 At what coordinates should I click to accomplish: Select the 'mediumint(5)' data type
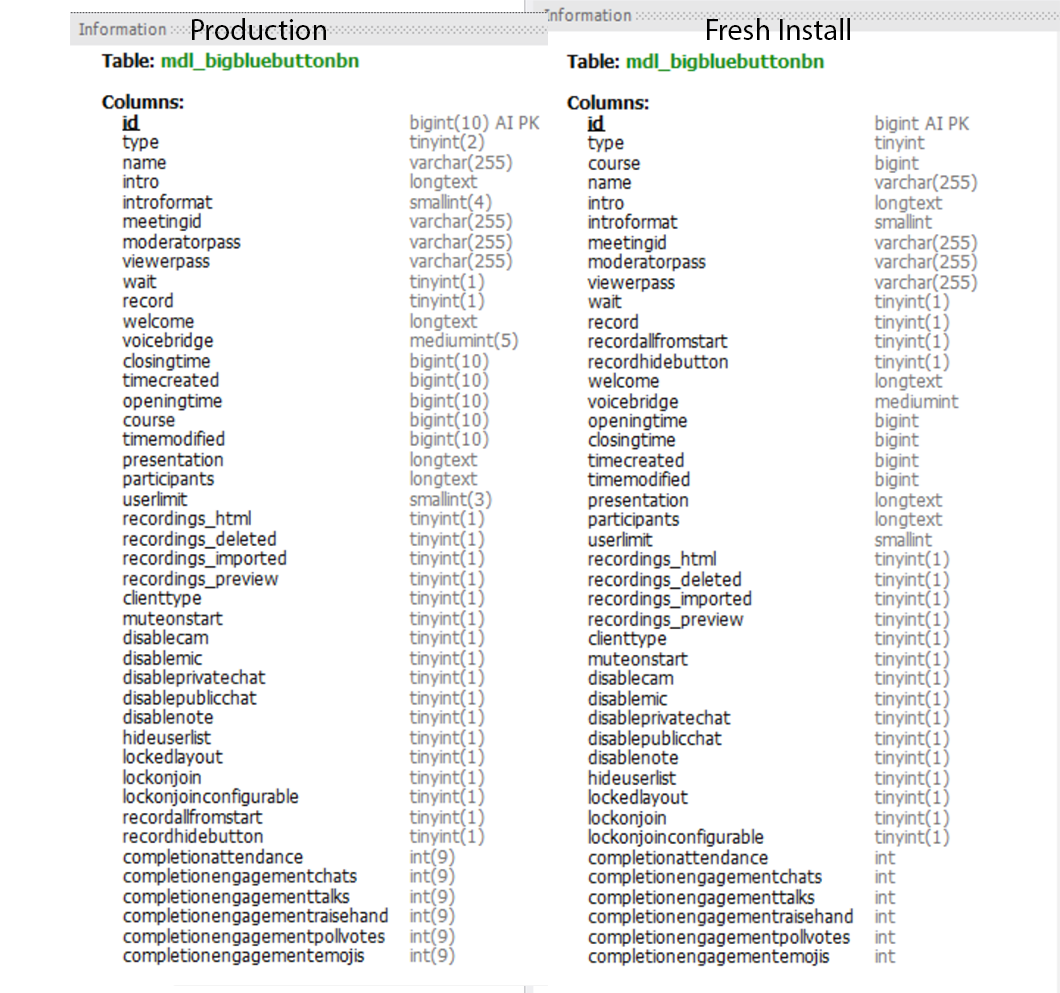[x=464, y=341]
